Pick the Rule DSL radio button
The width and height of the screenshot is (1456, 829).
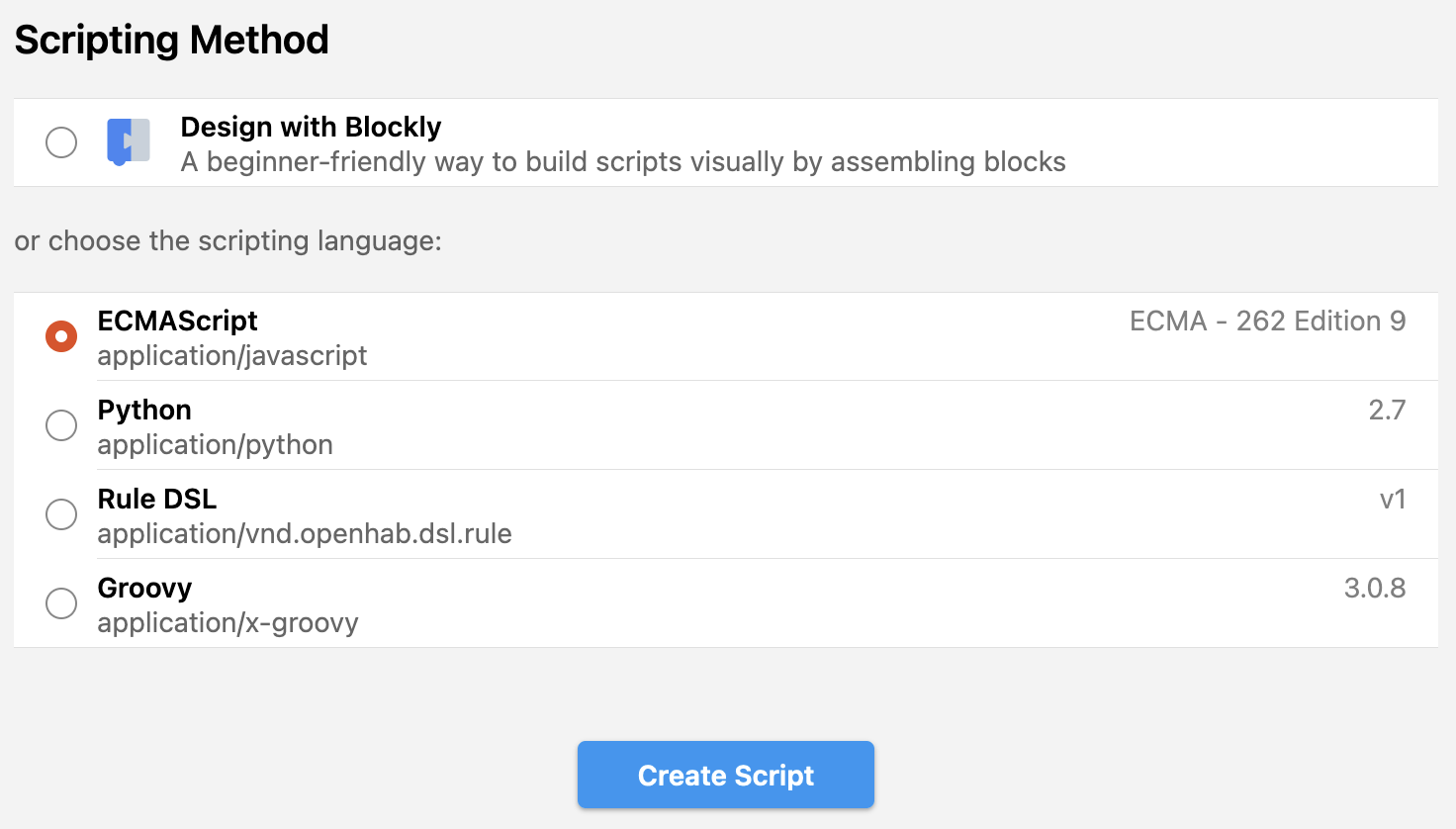pyautogui.click(x=61, y=514)
